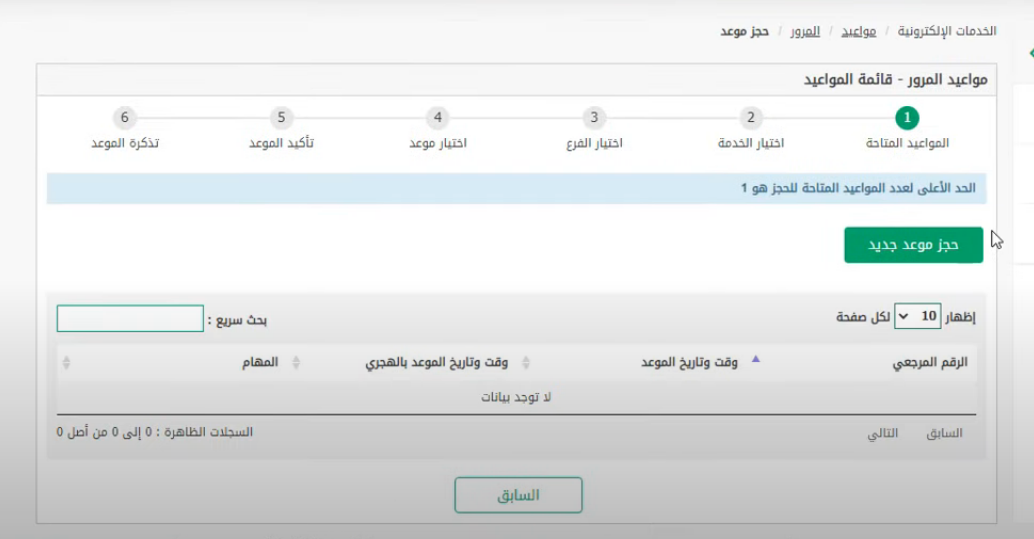Click the السجلات الظاهرة records count text

click(155, 432)
